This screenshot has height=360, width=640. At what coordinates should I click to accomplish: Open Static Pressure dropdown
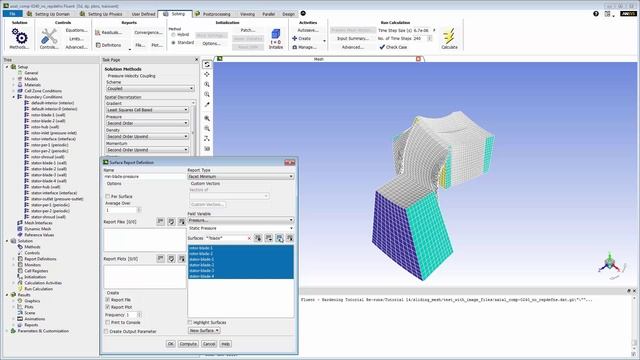(x=240, y=228)
